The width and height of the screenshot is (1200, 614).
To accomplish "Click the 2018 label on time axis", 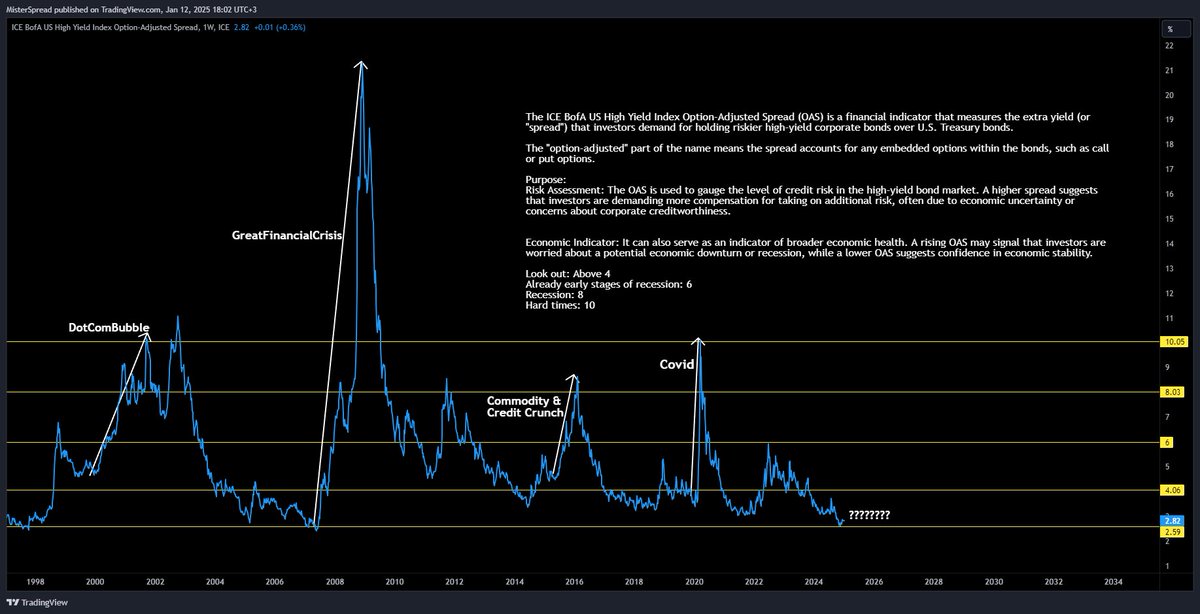I will (x=634, y=580).
